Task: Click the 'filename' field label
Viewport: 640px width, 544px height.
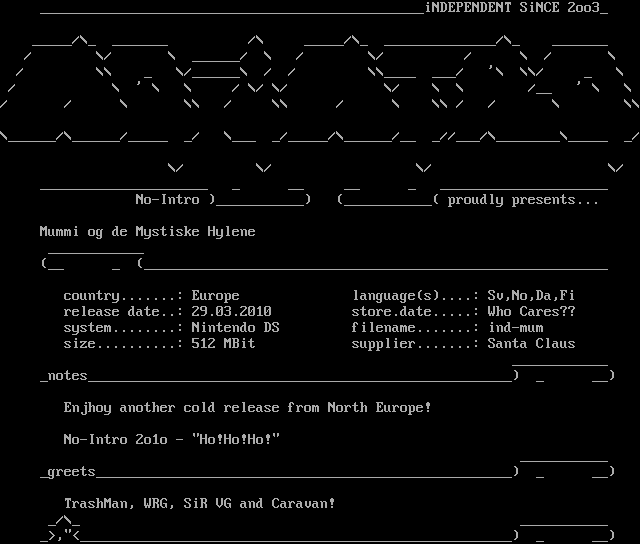Action: [x=384, y=327]
